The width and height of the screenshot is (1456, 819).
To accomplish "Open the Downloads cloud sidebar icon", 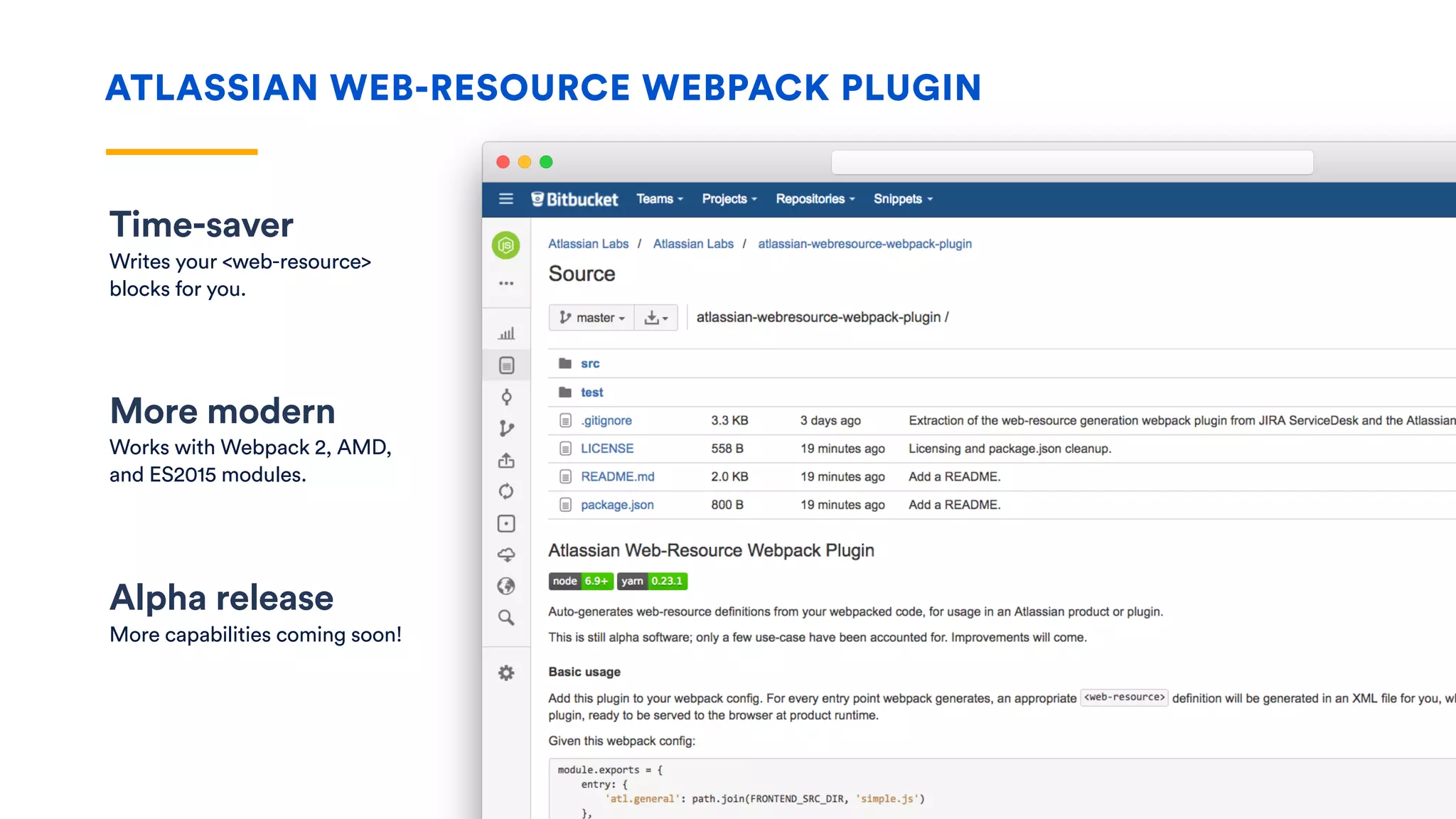I will [x=506, y=555].
